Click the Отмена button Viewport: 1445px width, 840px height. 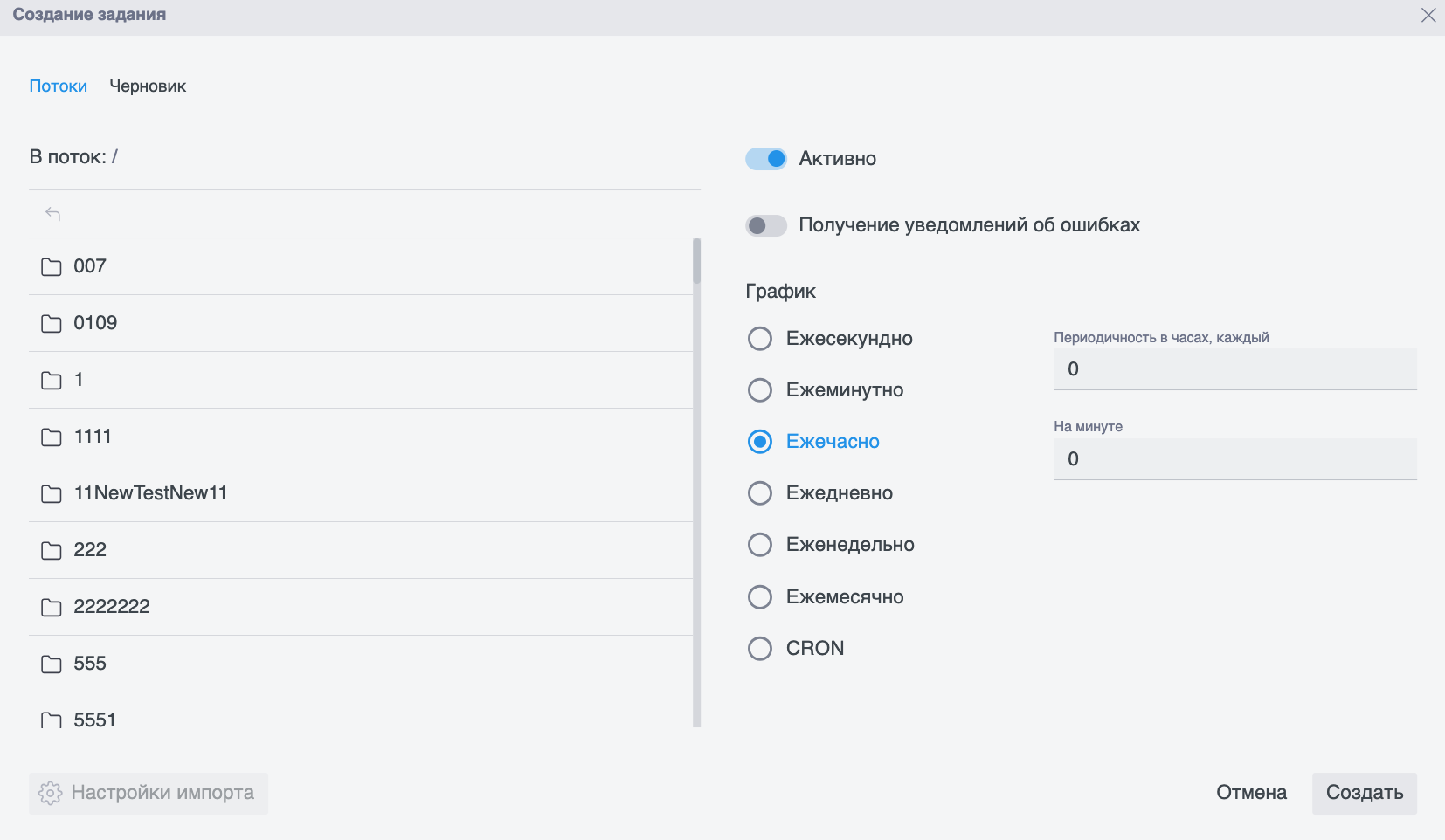tap(1251, 793)
